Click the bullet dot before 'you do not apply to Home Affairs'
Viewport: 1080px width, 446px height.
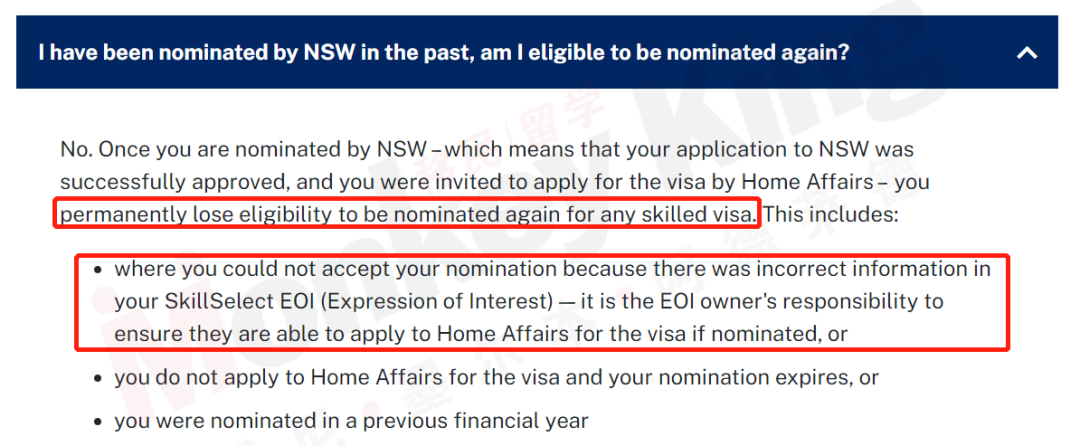pos(100,378)
